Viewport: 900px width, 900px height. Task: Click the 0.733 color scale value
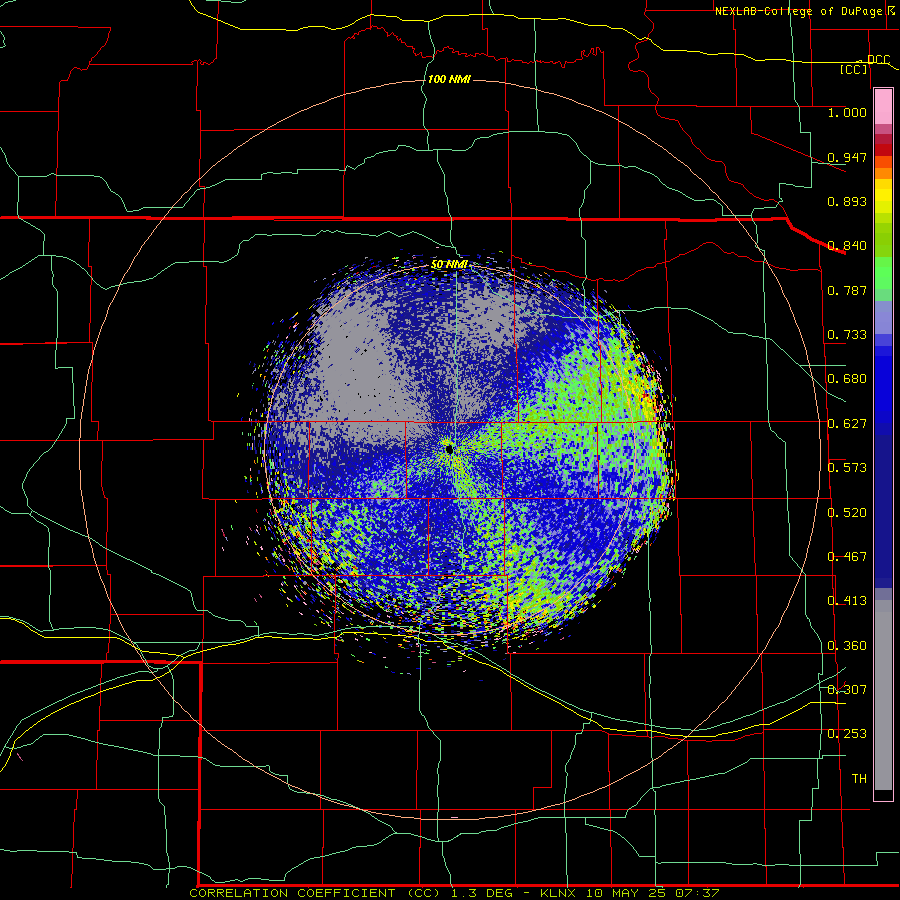[x=847, y=335]
